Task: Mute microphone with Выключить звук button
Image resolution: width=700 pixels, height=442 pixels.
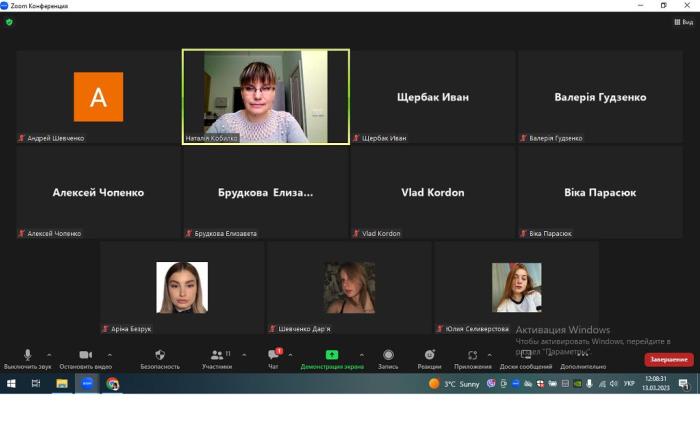Action: tap(27, 356)
